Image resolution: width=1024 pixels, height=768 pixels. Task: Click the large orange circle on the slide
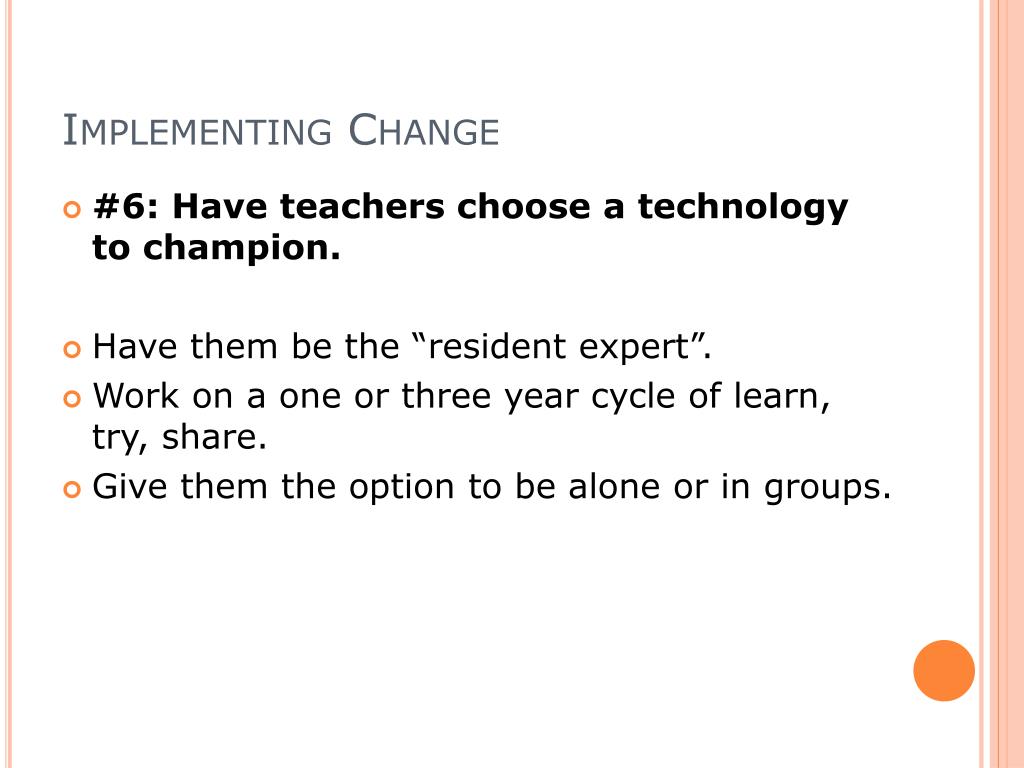pos(943,670)
